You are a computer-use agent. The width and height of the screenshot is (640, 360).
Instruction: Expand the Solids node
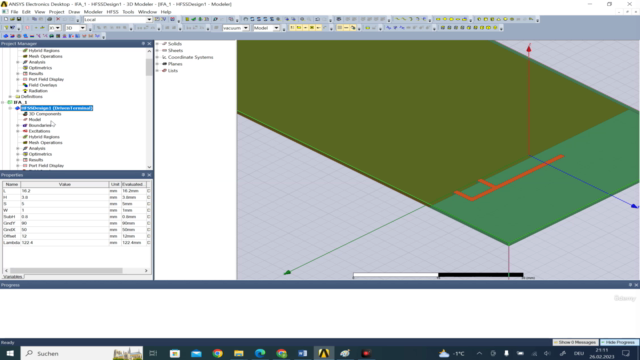coord(158,44)
